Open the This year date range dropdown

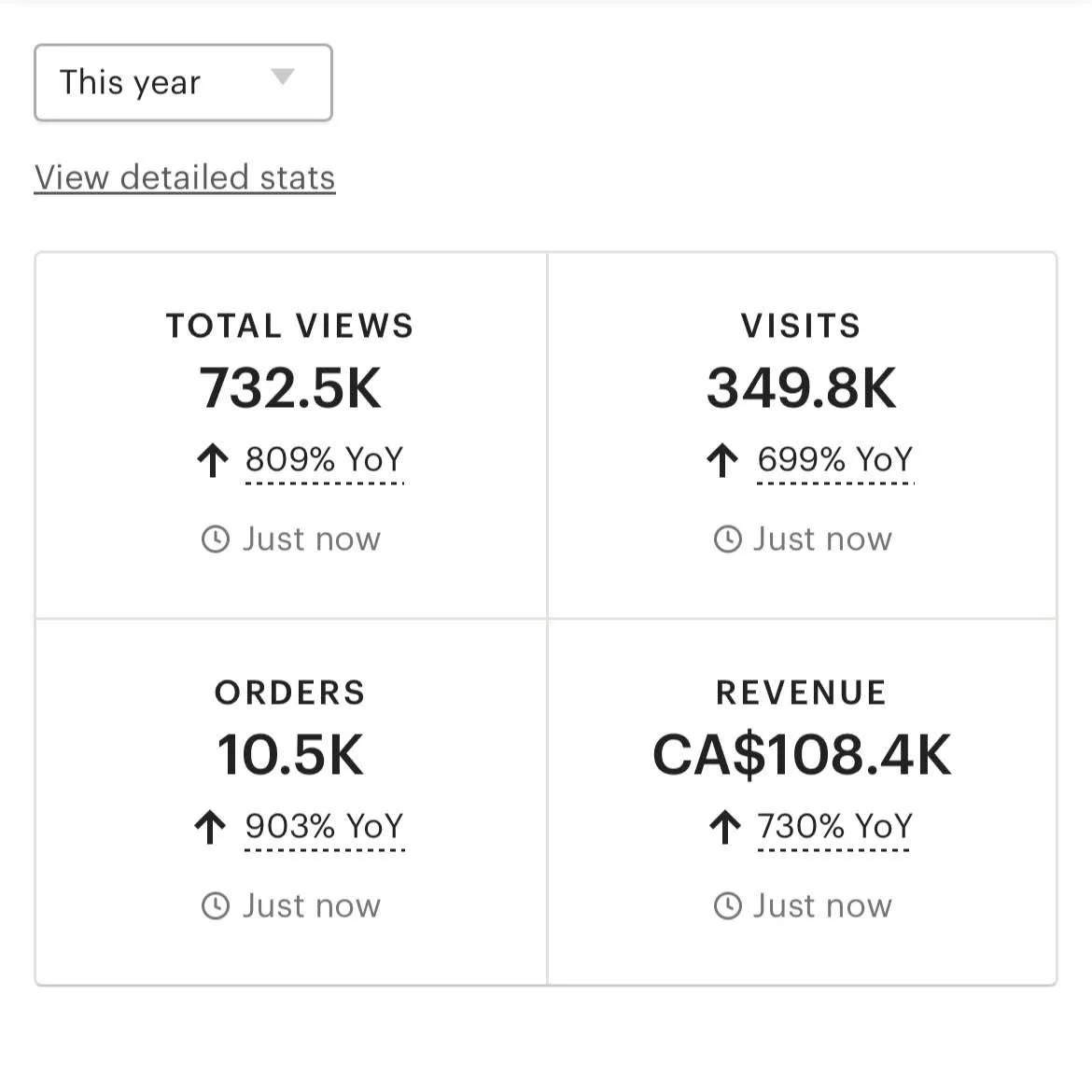coord(182,82)
